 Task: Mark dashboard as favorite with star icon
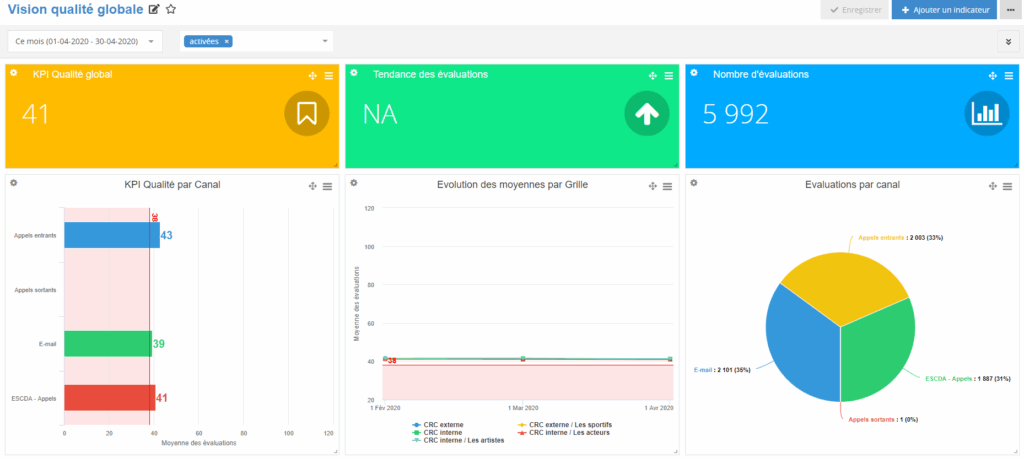tap(171, 10)
